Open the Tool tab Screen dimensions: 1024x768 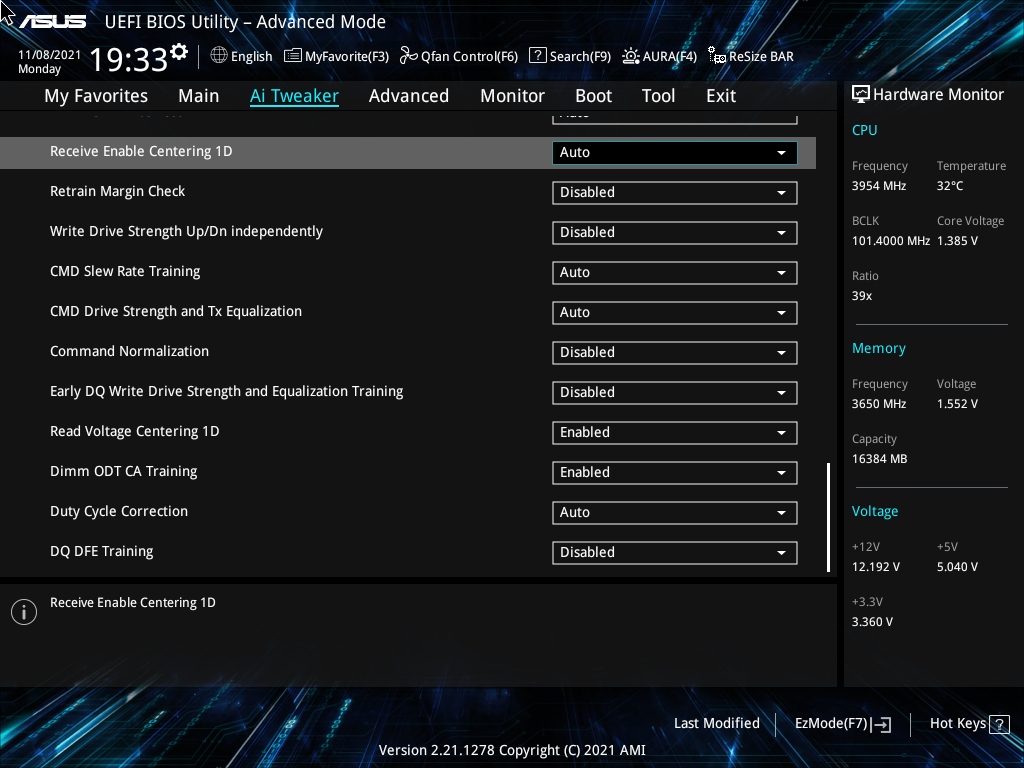point(658,96)
